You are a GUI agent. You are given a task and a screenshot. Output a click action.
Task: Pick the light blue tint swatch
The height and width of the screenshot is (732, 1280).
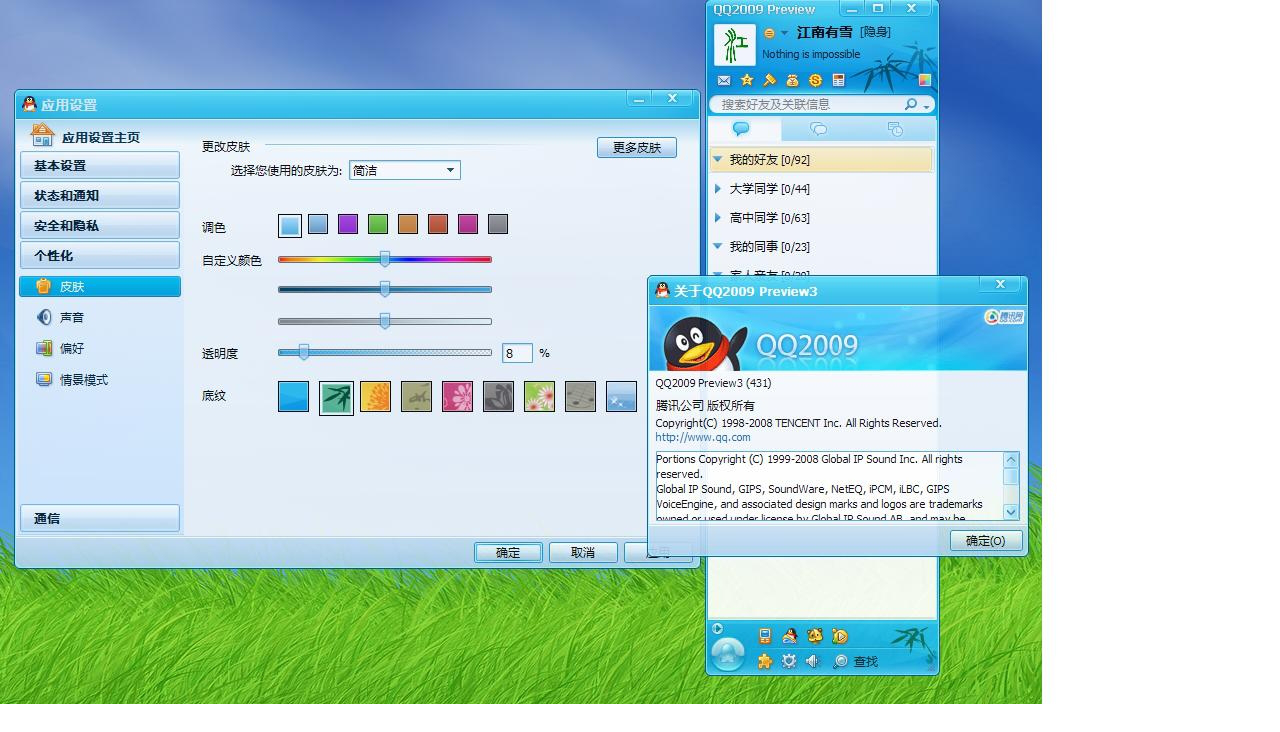[289, 225]
